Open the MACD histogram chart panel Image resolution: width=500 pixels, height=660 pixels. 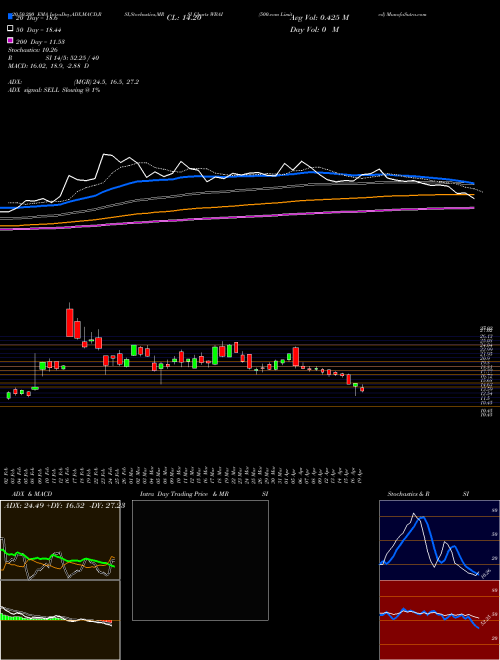pos(60,620)
